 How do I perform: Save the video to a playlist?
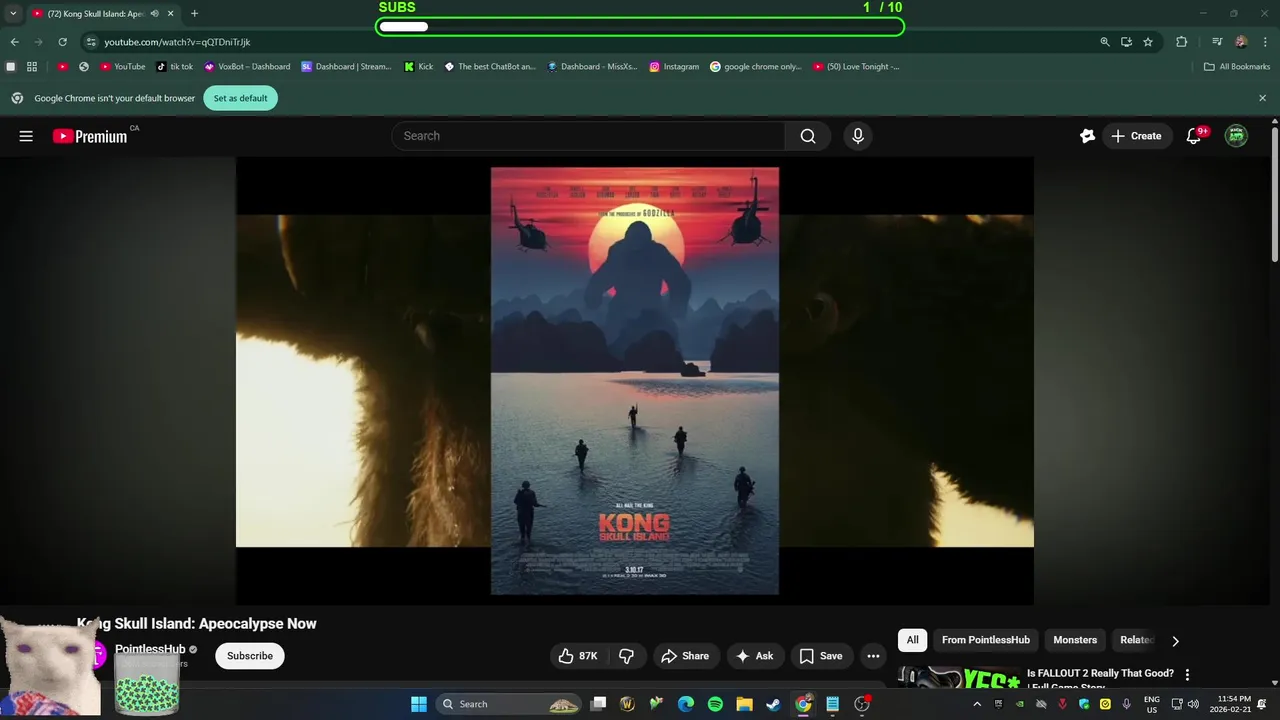click(821, 656)
